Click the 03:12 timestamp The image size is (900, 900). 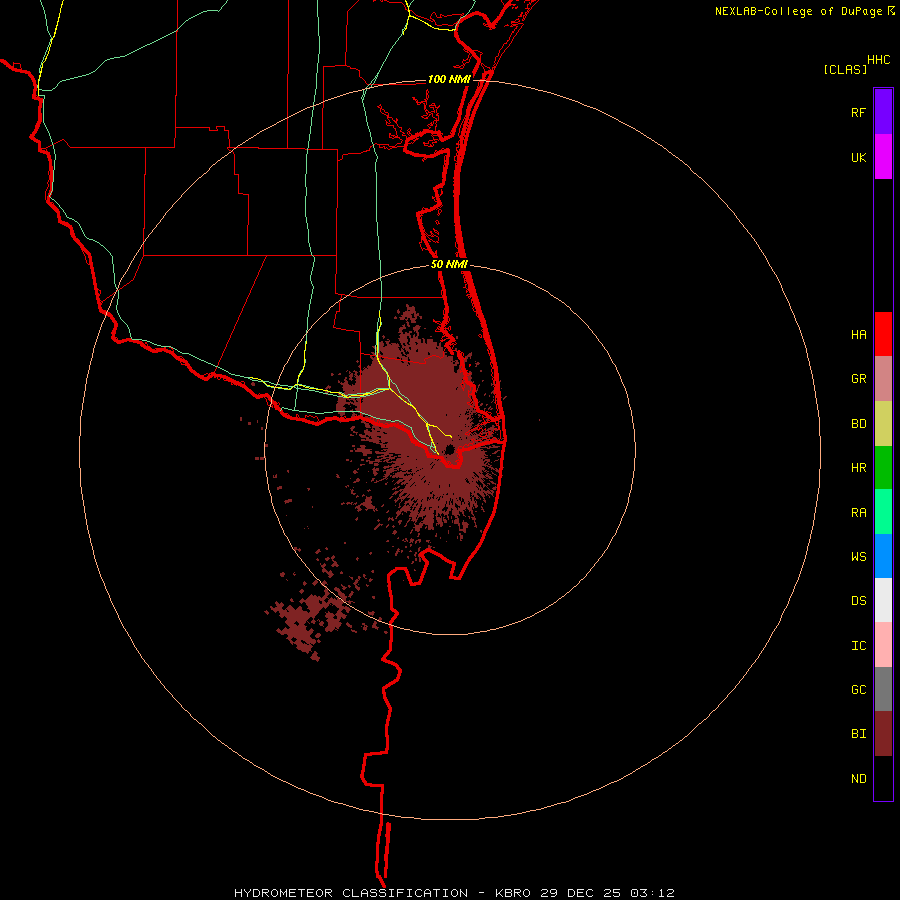652,893
